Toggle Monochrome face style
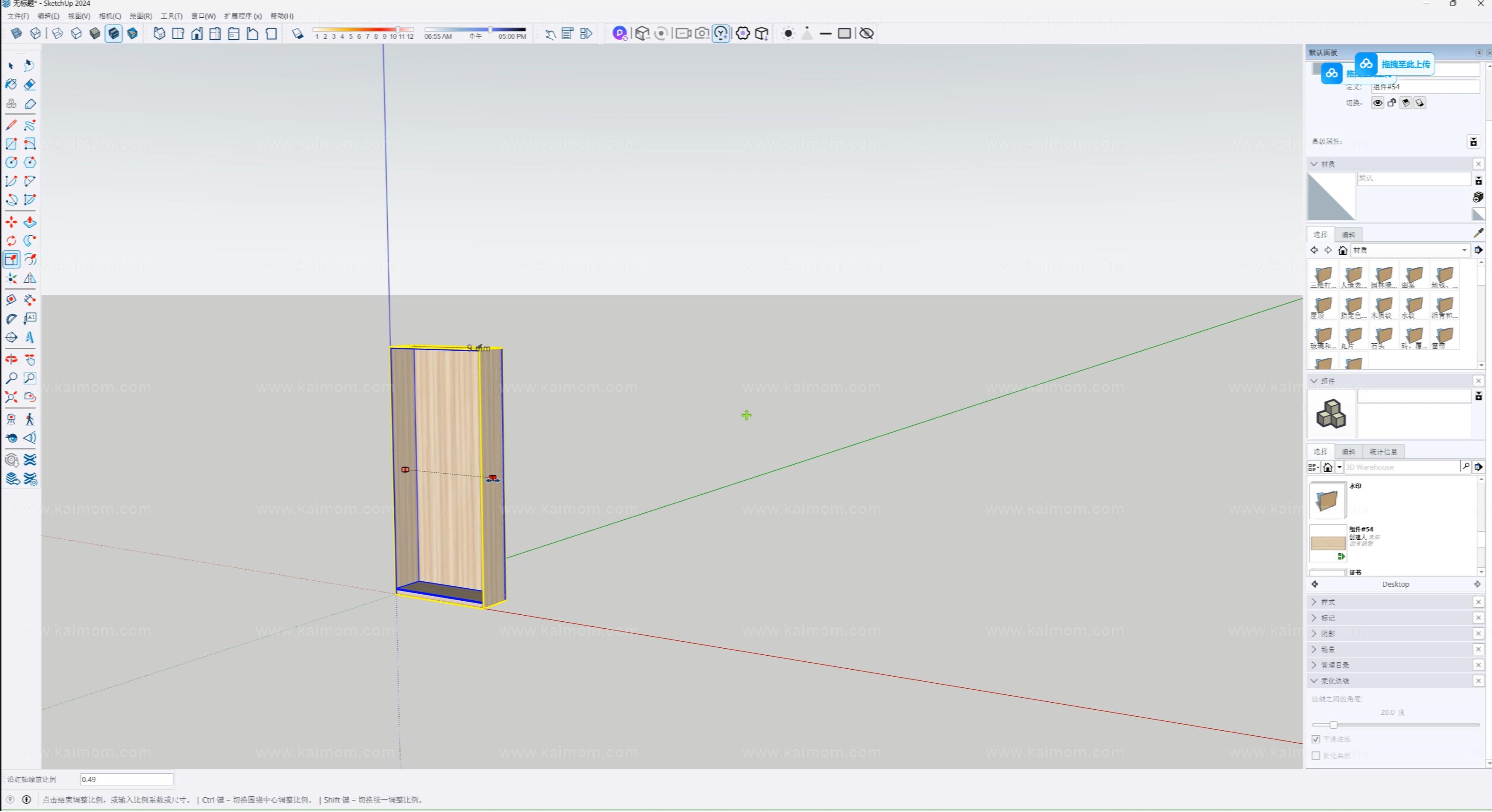The width and height of the screenshot is (1492, 812). pos(133,33)
